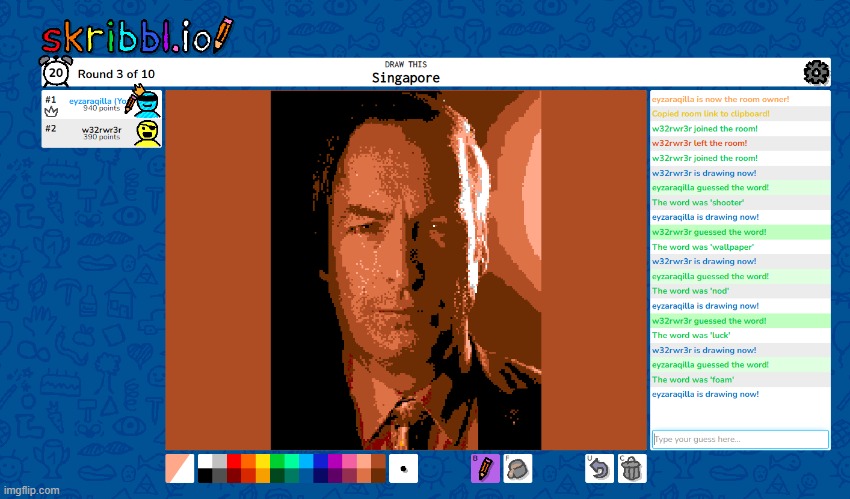
Task: Click 'eyzaraqilla is now the room owner!' message
Action: coord(720,99)
